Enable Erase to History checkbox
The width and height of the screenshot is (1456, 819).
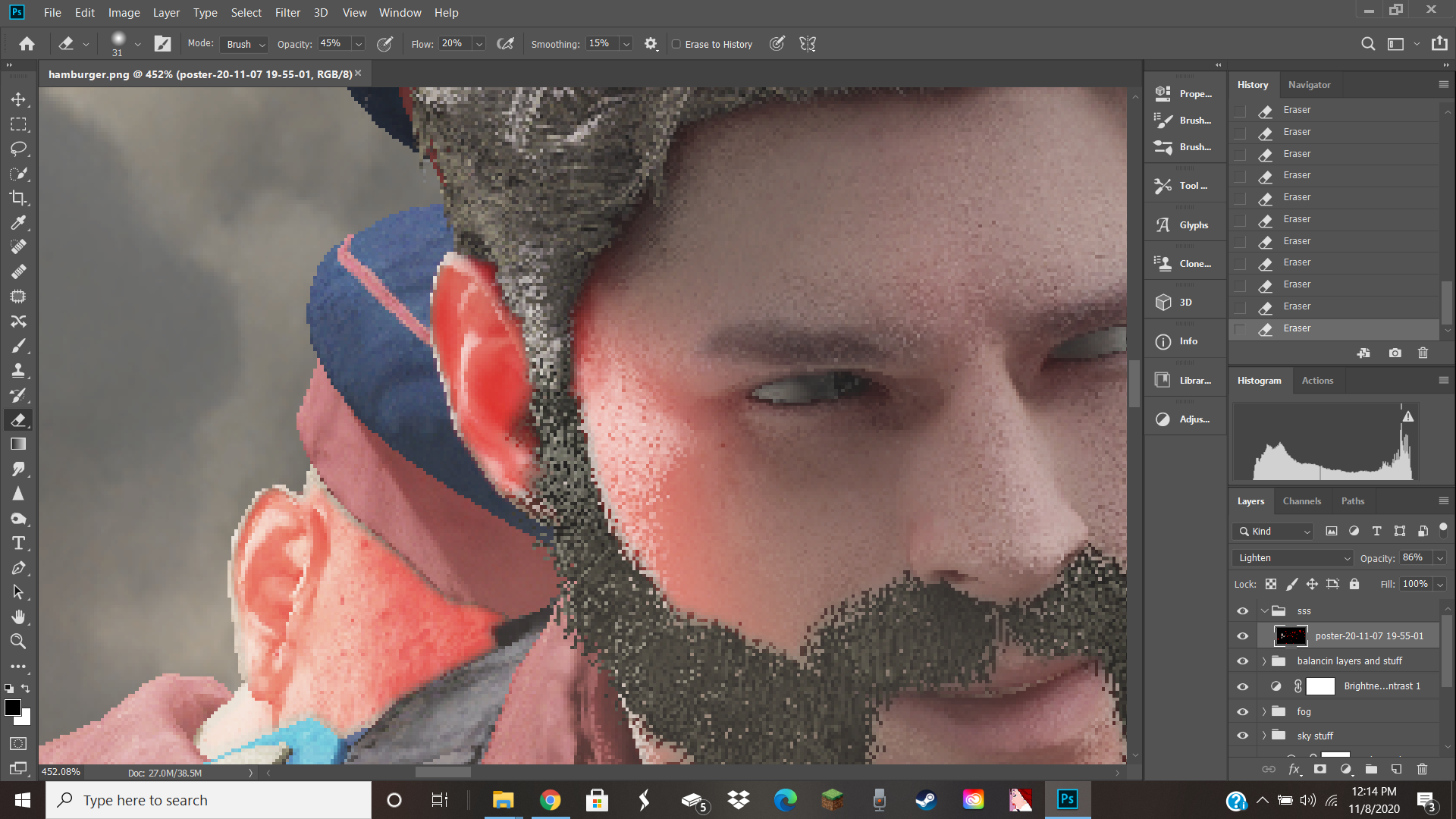676,44
